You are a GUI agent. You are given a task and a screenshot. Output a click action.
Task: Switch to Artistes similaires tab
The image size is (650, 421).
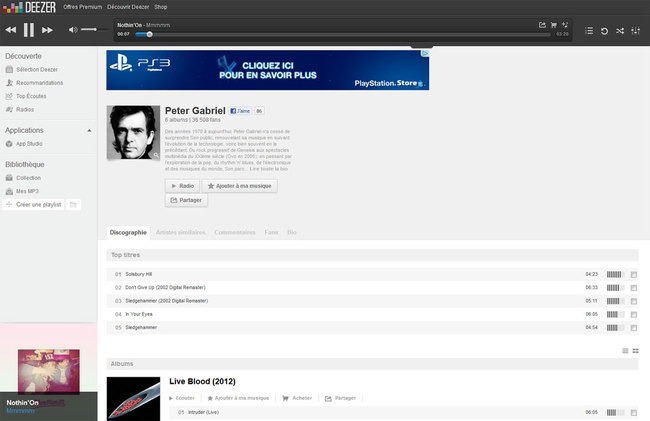[x=180, y=232]
